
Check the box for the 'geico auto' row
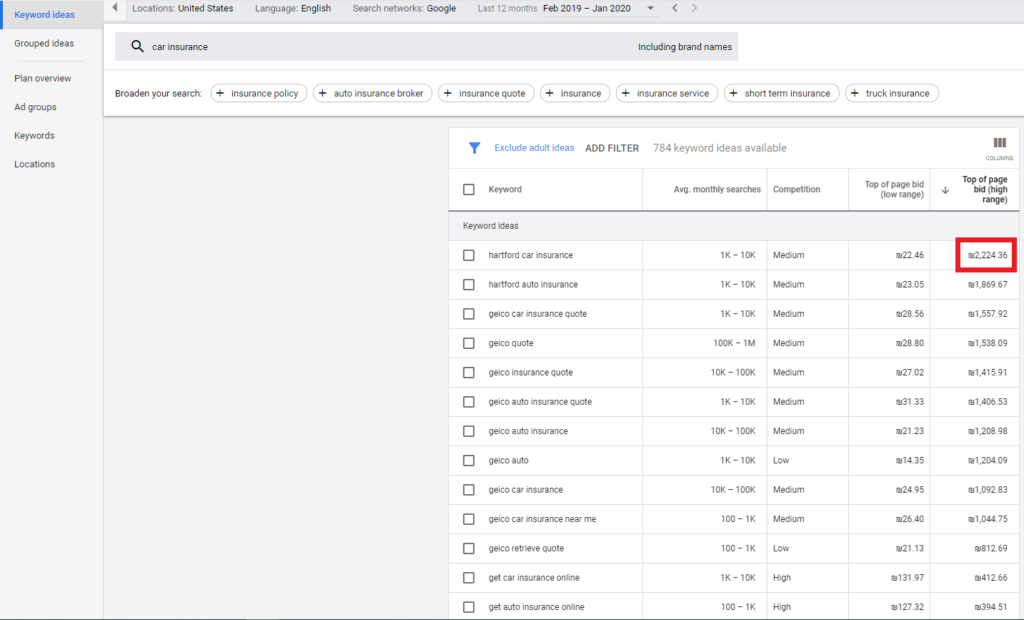[x=469, y=461]
